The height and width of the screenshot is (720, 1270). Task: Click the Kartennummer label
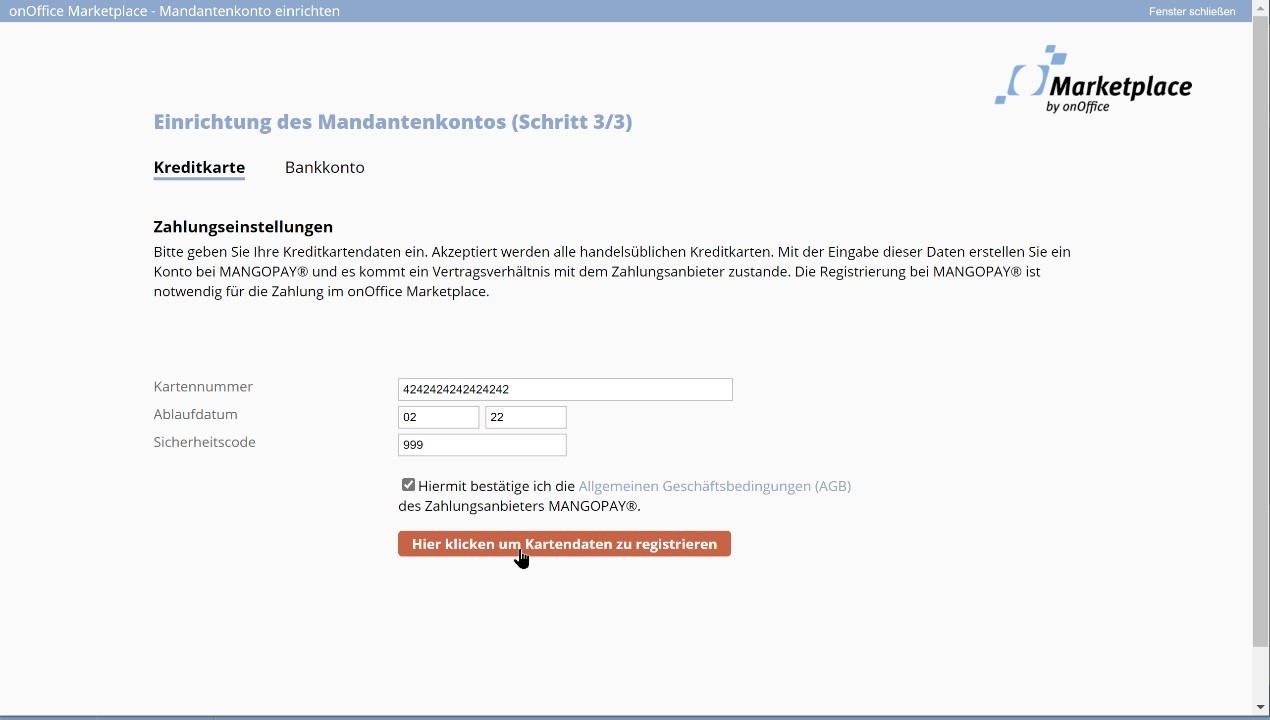tap(203, 387)
